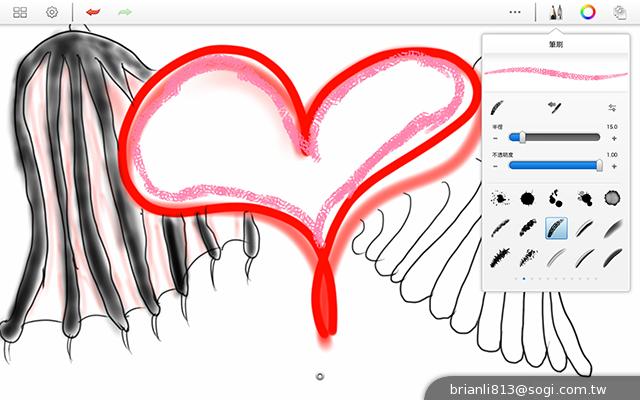Select the highlighted feather brush preset
640x400 pixels.
pos(556,228)
